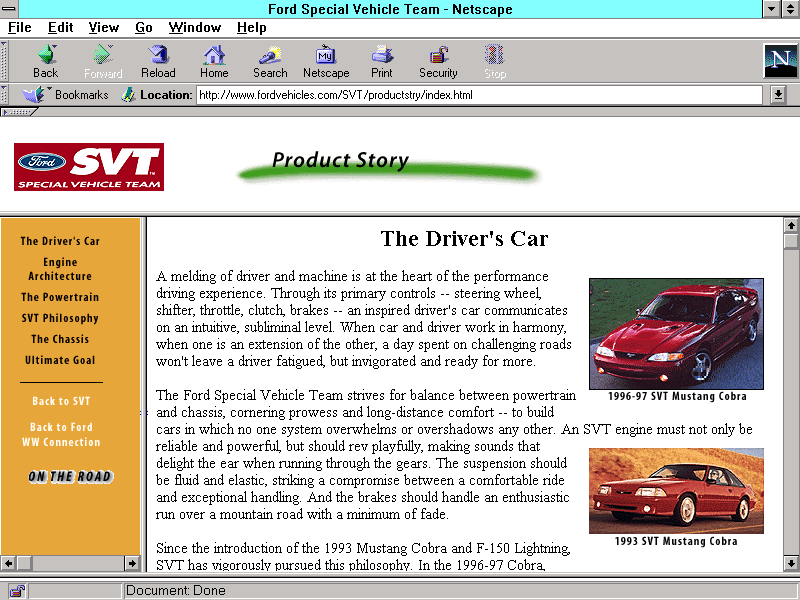Go to The Powertrain section

(60, 297)
